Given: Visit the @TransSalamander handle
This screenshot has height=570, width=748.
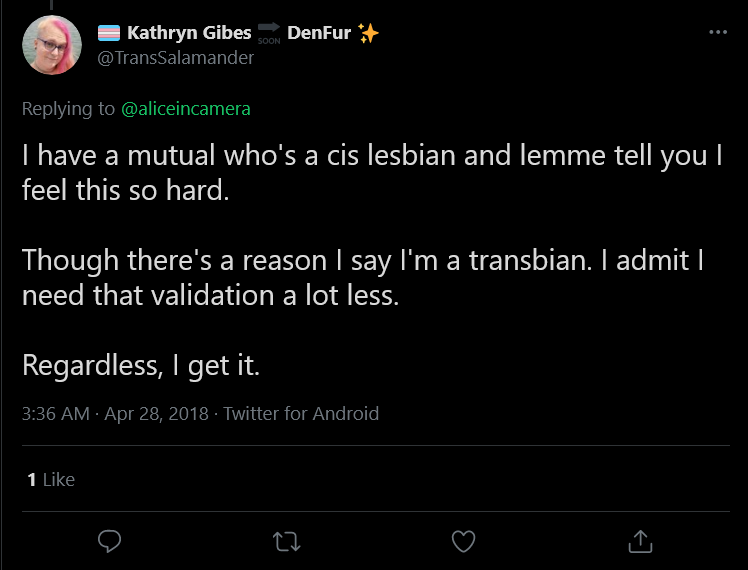Looking at the screenshot, I should [176, 58].
